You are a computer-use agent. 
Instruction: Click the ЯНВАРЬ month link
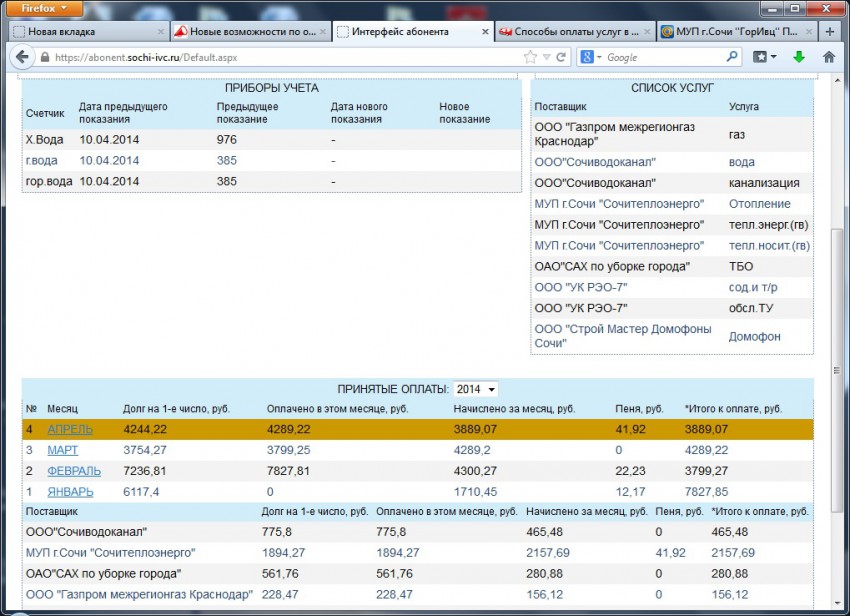tap(70, 492)
